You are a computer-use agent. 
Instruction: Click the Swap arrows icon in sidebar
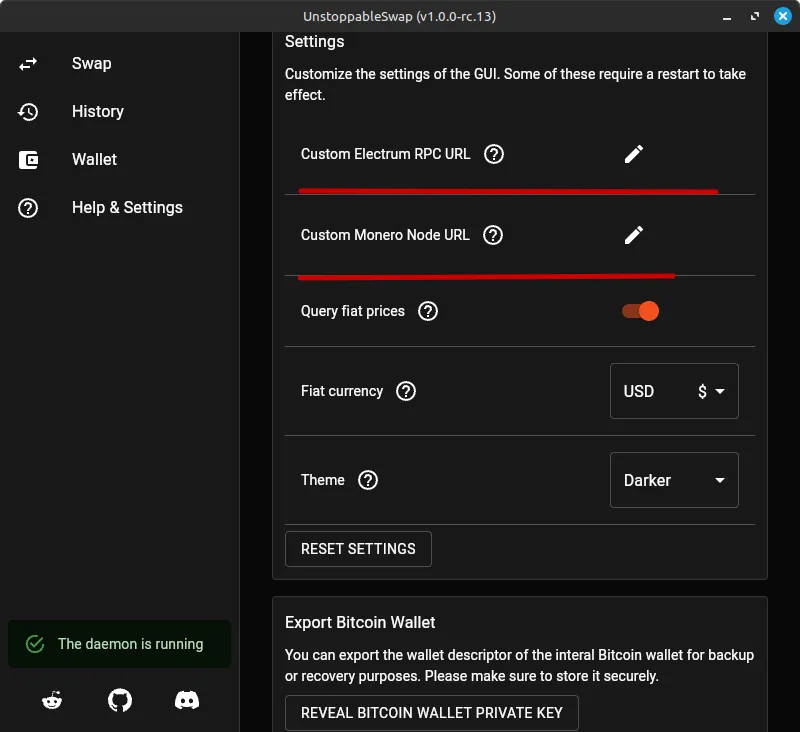point(28,64)
